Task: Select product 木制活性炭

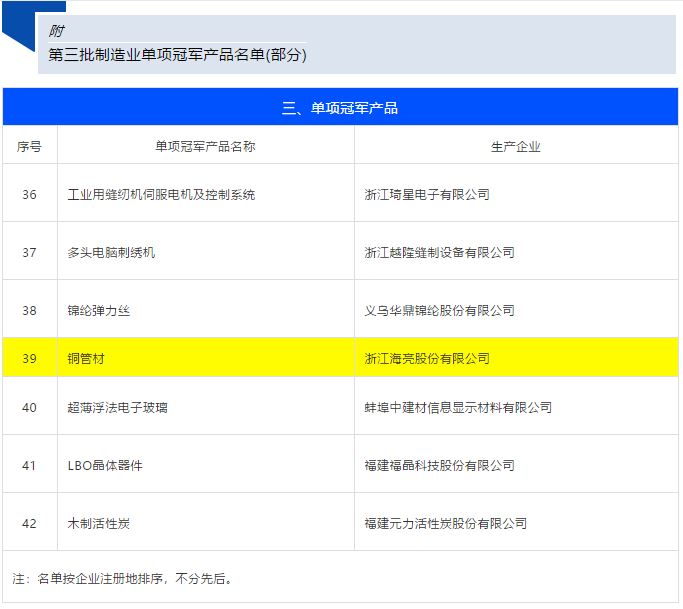Action: click(x=98, y=523)
